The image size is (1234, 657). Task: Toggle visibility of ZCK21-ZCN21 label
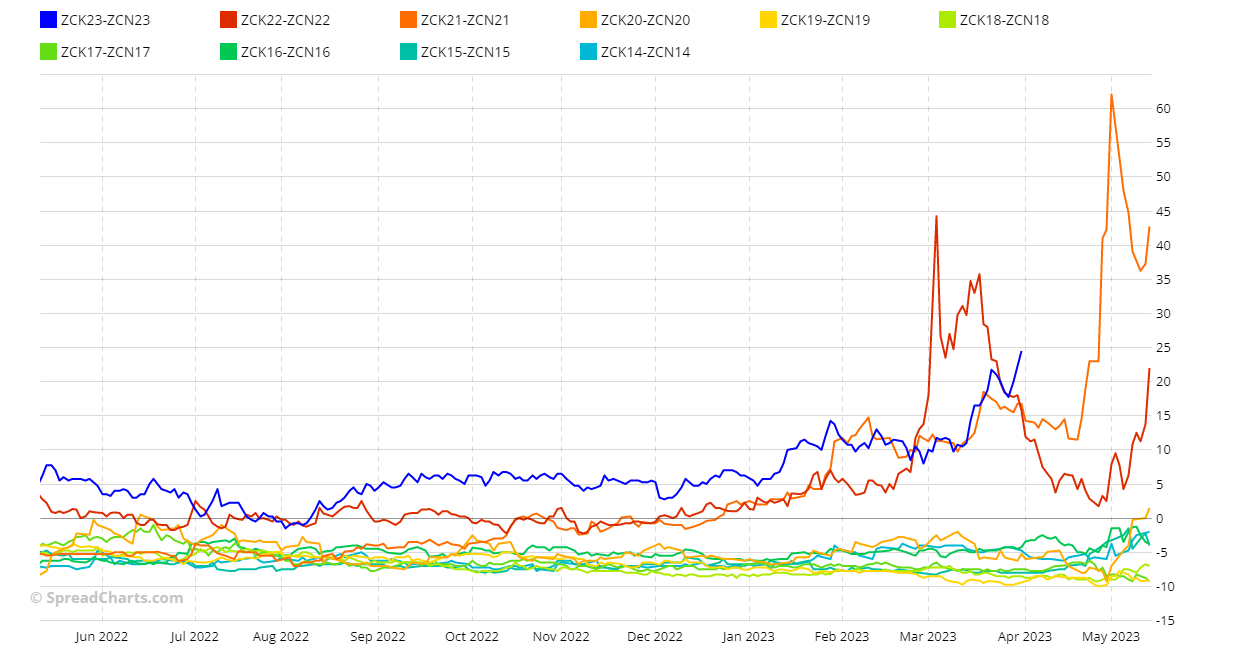coord(465,20)
